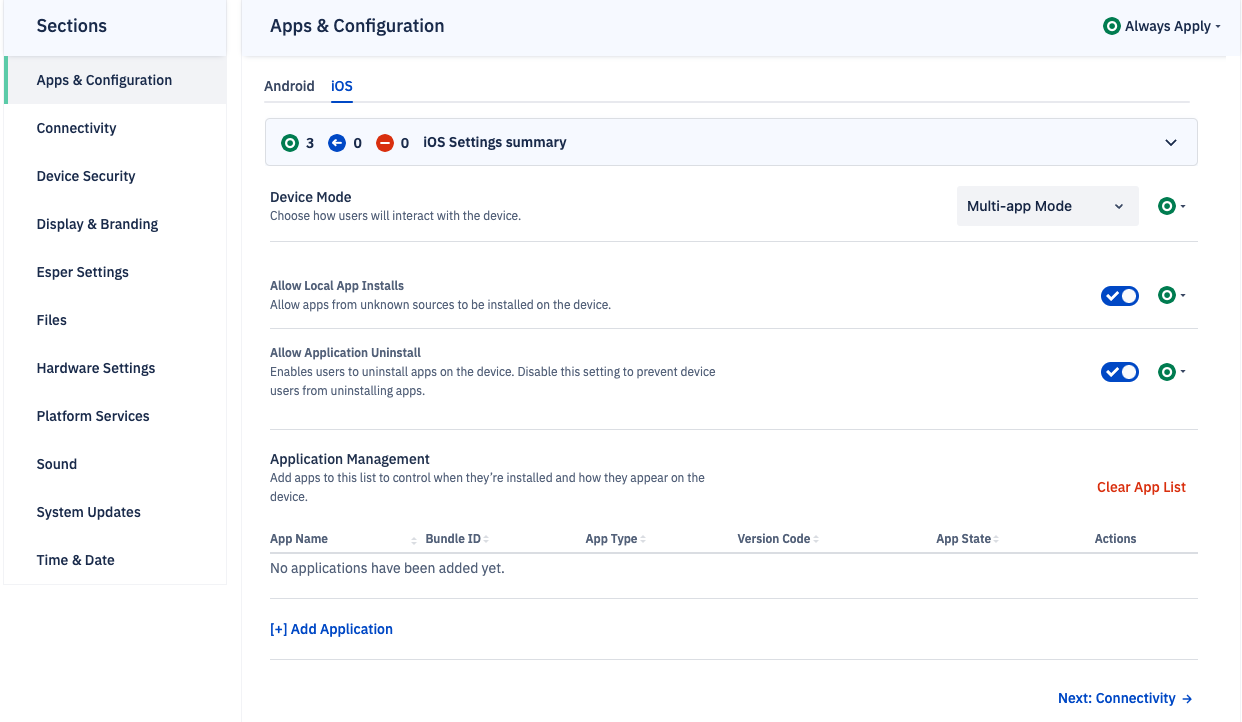Image resolution: width=1242 pixels, height=722 pixels.
Task: Open Esper Settings section
Action: [116, 272]
